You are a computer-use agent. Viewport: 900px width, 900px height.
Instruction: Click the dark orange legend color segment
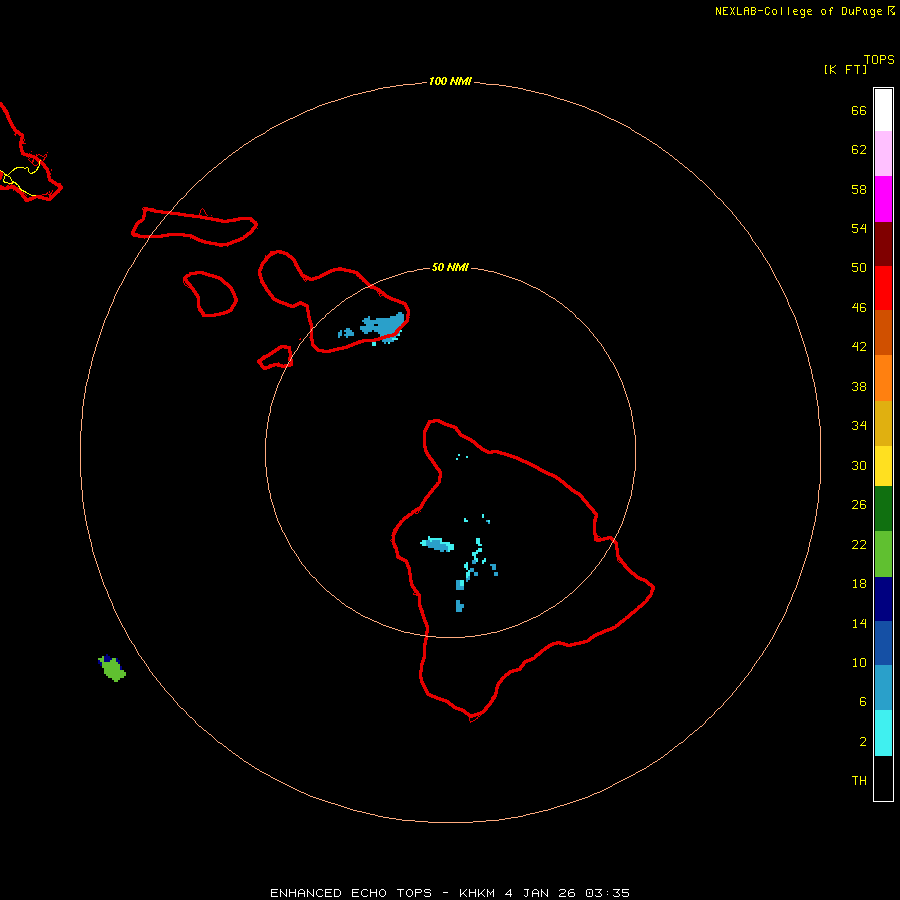point(883,332)
